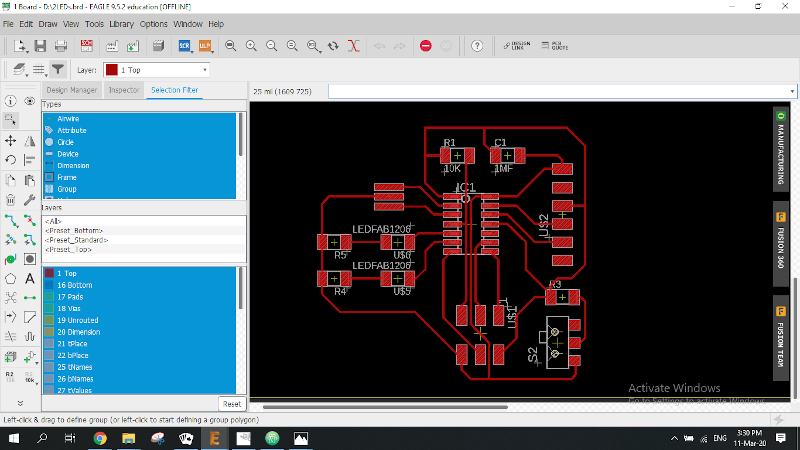800x450 pixels.
Task: Click the Print icon in toolbar
Action: (61, 46)
